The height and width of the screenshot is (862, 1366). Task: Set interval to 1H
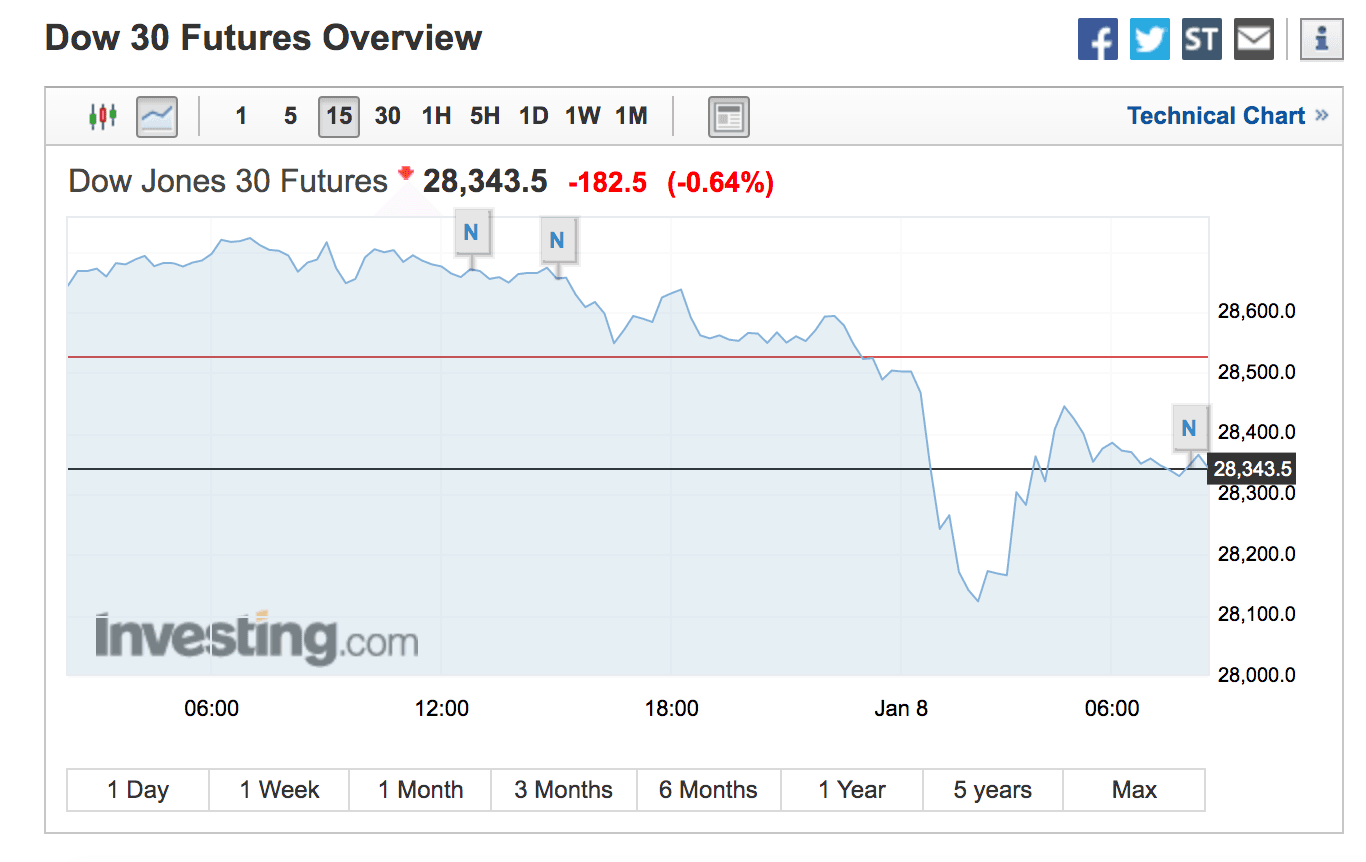coord(436,116)
